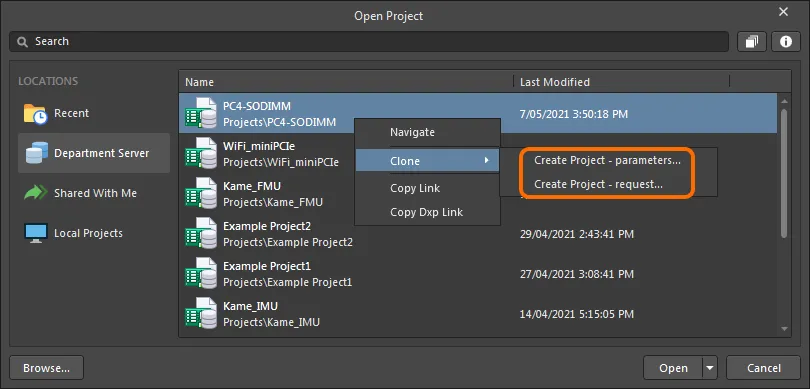Choose Copy Dxp Link menu entry
Screen dimensions: 810x389
pyautogui.click(x=427, y=212)
